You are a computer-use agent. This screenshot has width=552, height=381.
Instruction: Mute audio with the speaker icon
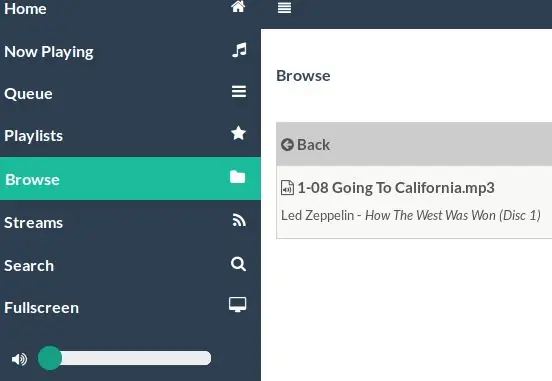19,359
